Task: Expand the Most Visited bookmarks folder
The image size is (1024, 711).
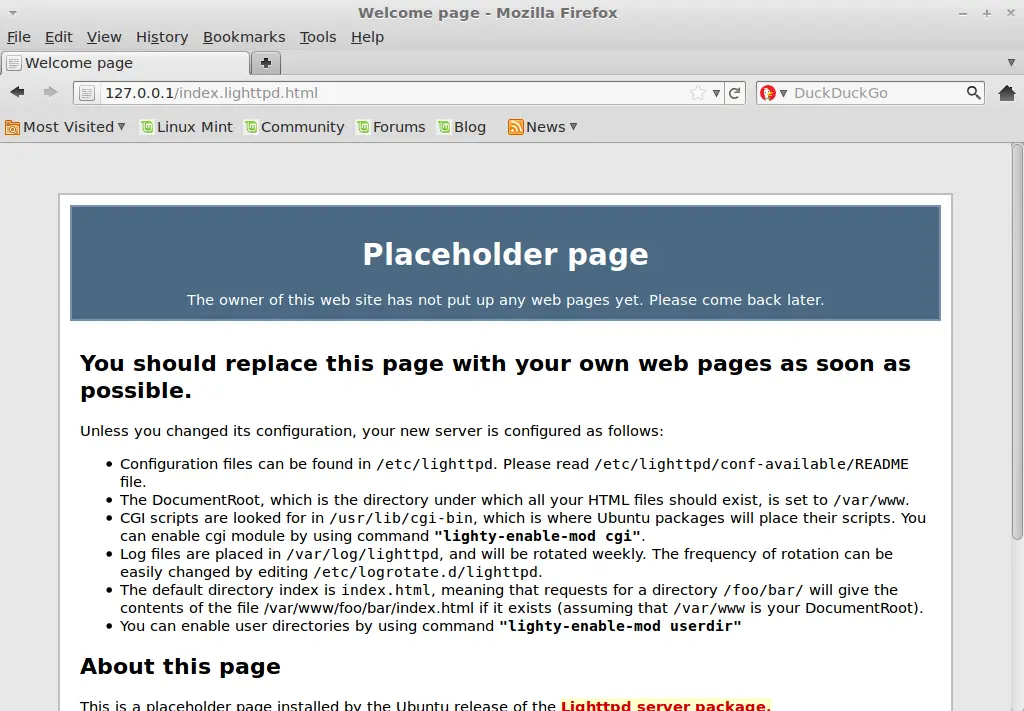Action: 65,127
